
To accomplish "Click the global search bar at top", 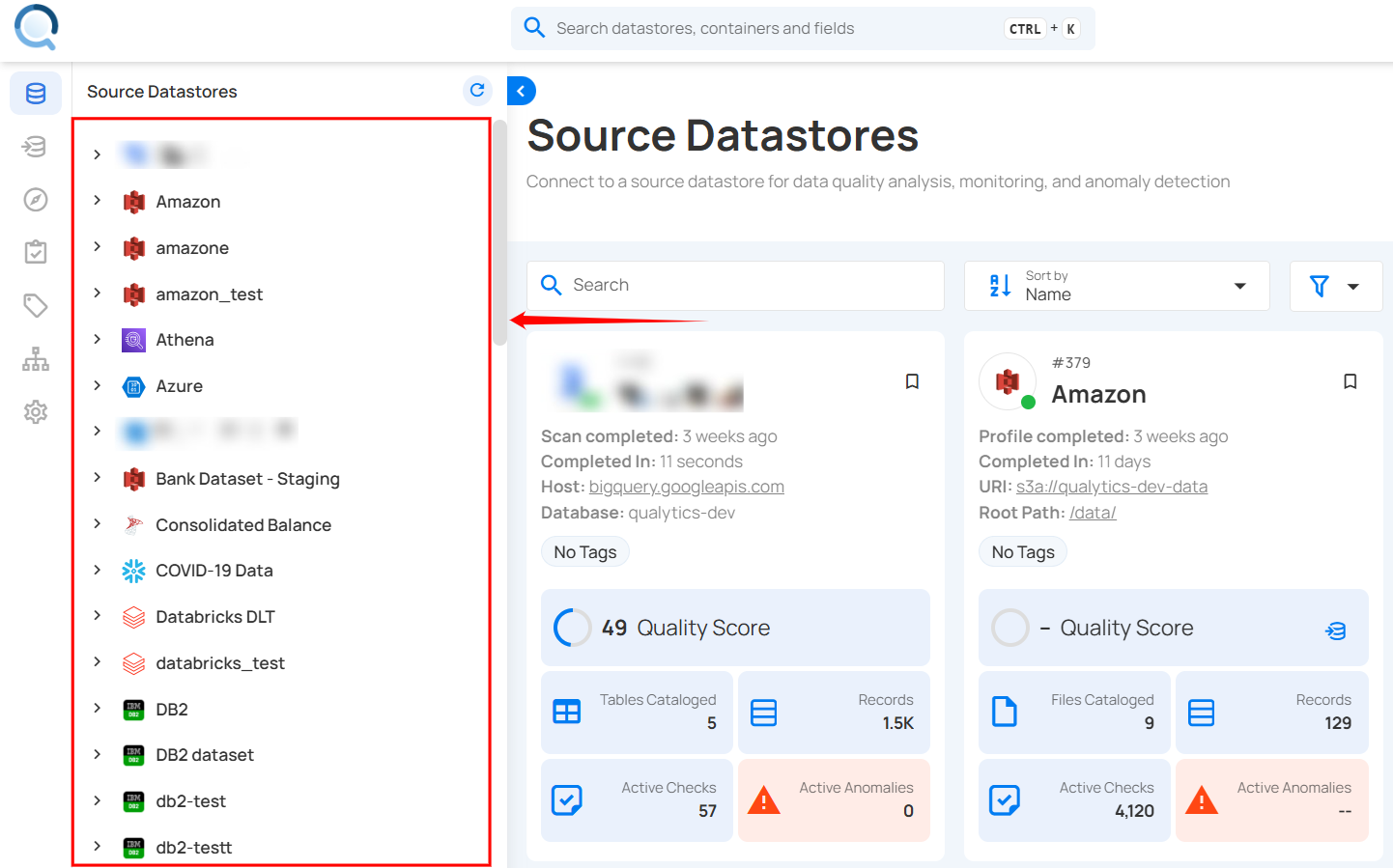I will pos(802,28).
